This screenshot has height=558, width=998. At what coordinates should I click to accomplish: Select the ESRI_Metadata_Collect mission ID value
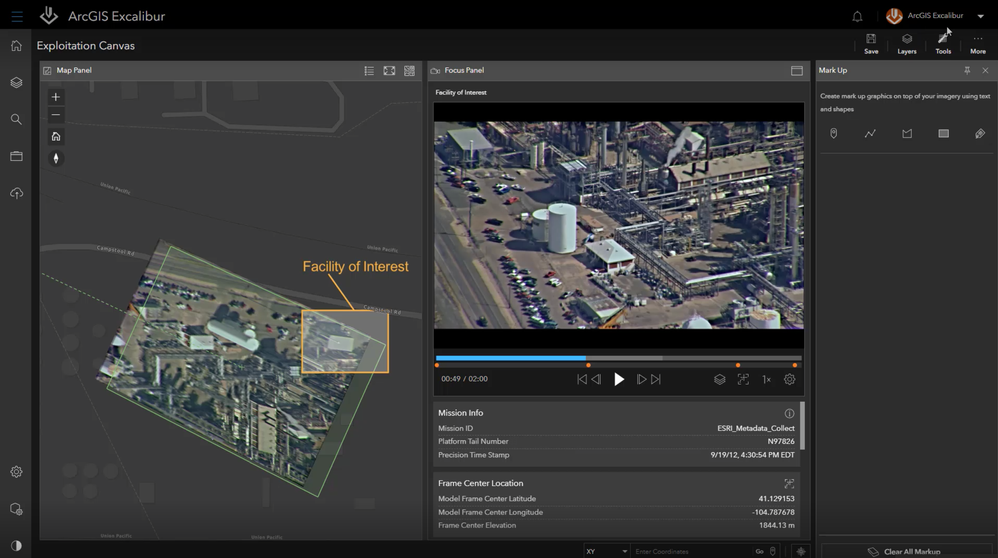coord(756,428)
